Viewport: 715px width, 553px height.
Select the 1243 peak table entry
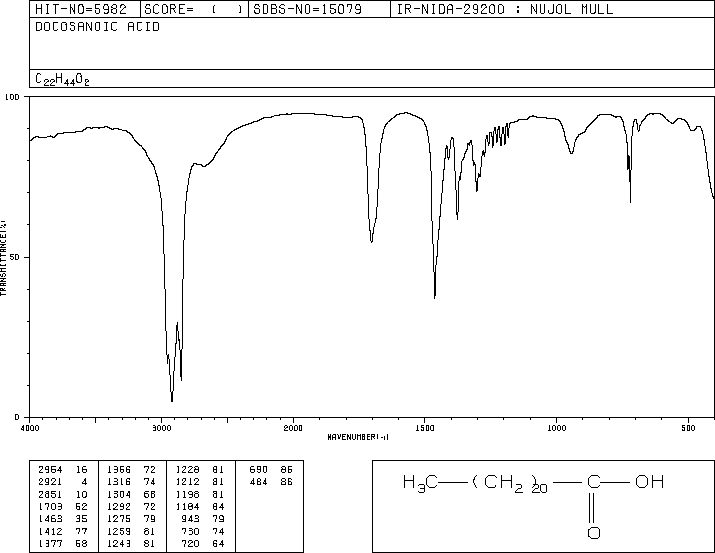(x=131, y=543)
